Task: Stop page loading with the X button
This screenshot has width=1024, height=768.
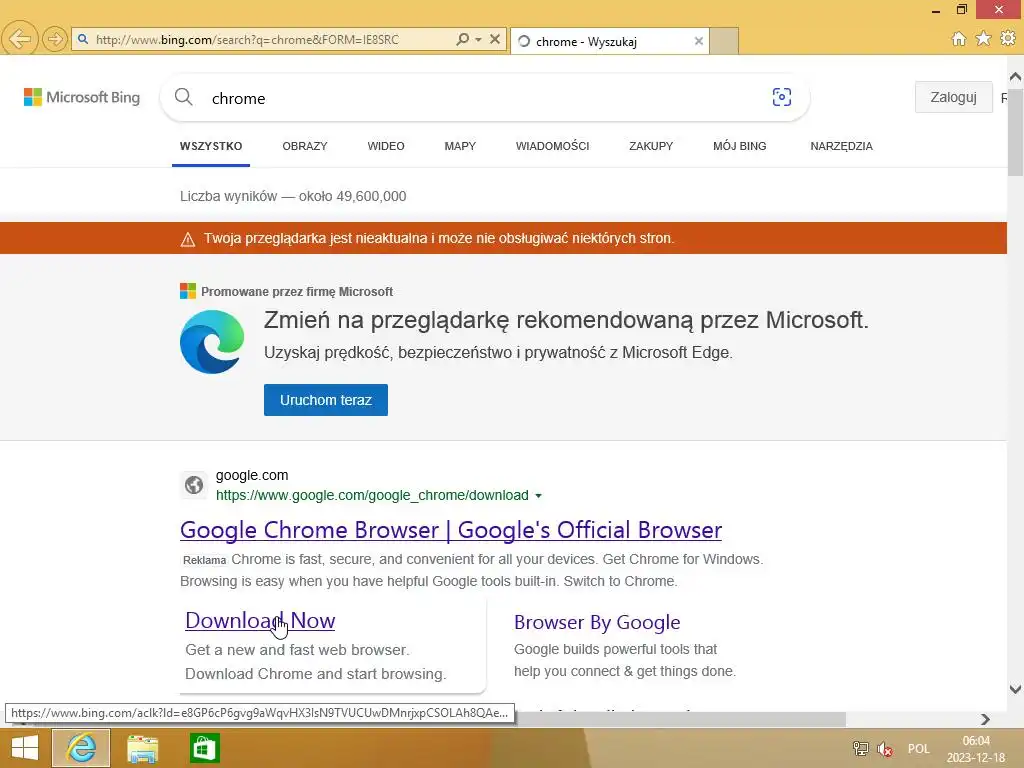Action: pyautogui.click(x=495, y=39)
